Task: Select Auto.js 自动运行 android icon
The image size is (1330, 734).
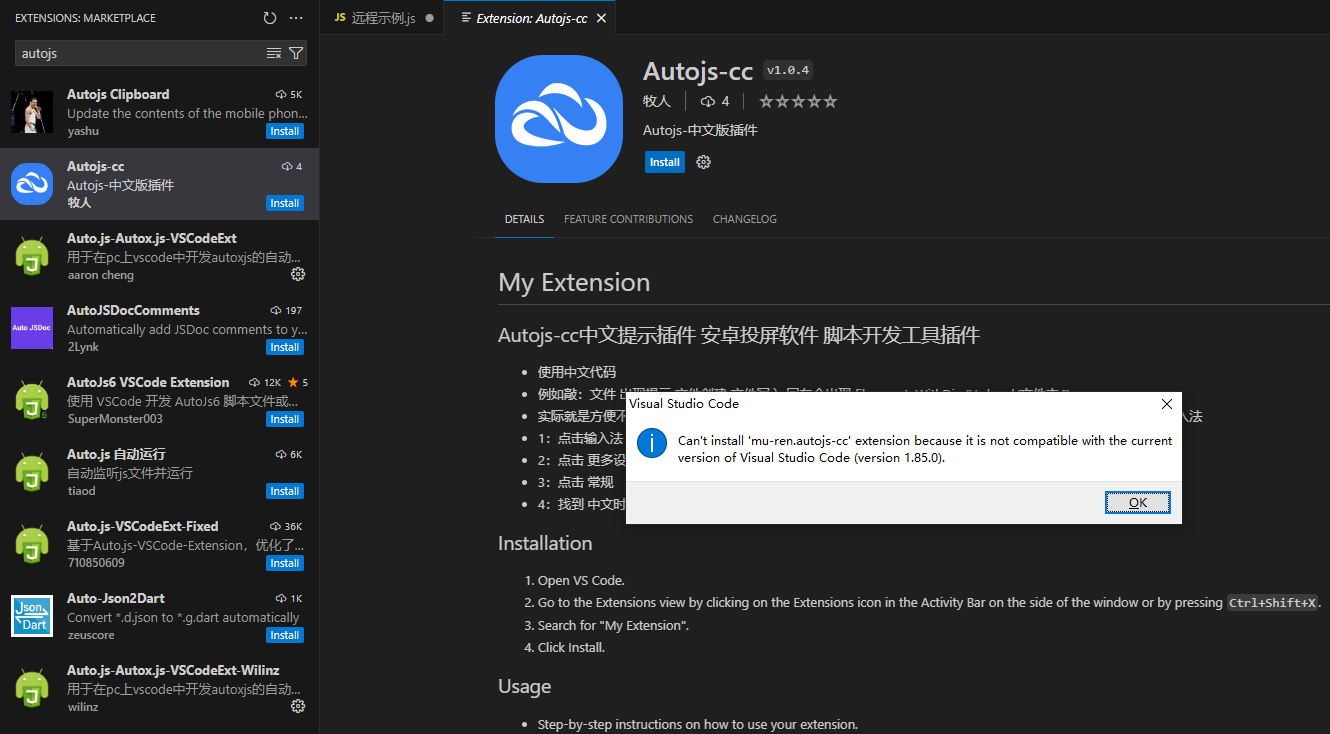Action: pos(32,472)
